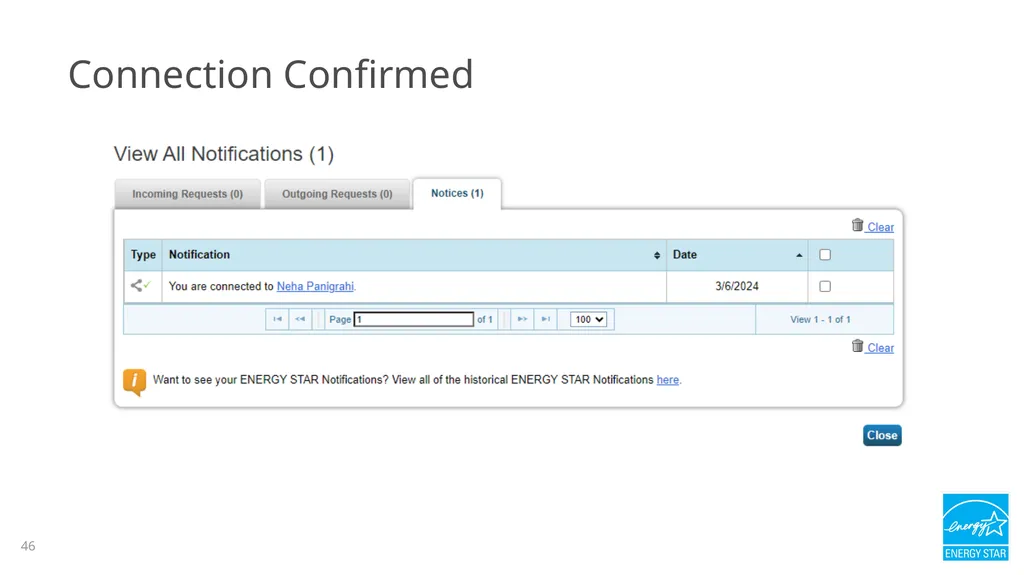The image size is (1024, 575).
Task: Click the Close button
Action: (x=882, y=435)
